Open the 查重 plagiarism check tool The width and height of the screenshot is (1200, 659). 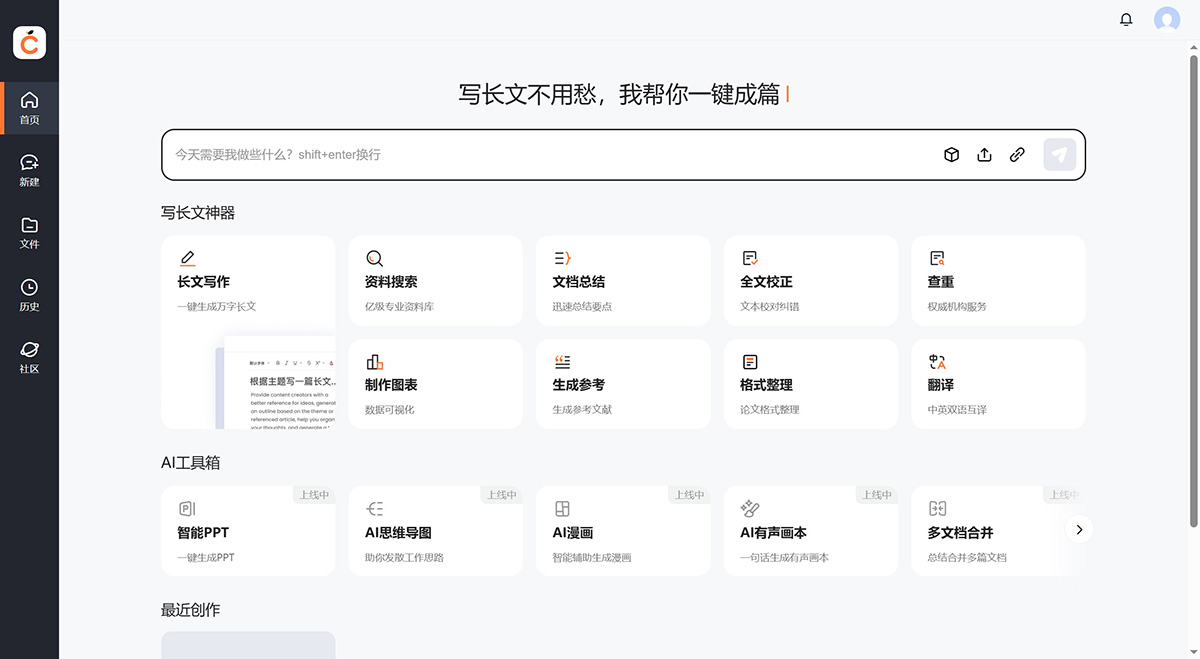998,280
